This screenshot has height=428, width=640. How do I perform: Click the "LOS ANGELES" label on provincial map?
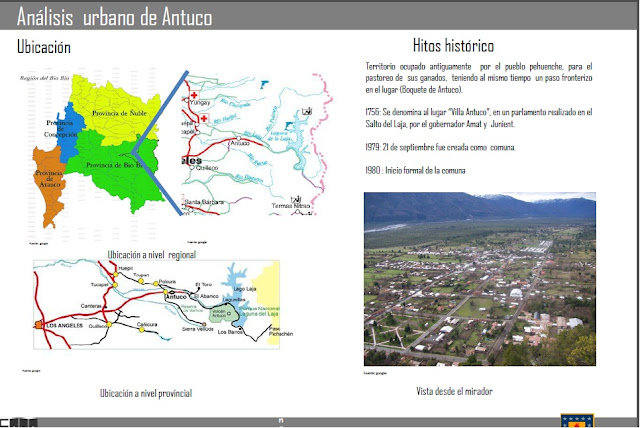[64, 326]
